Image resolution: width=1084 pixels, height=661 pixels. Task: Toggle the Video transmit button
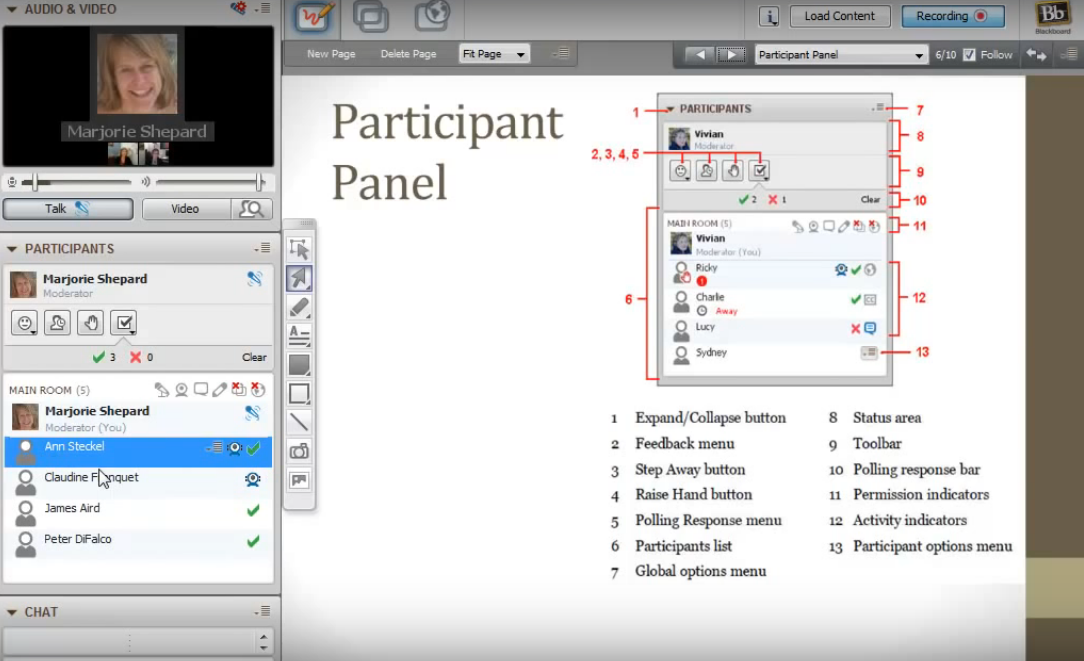[186, 209]
